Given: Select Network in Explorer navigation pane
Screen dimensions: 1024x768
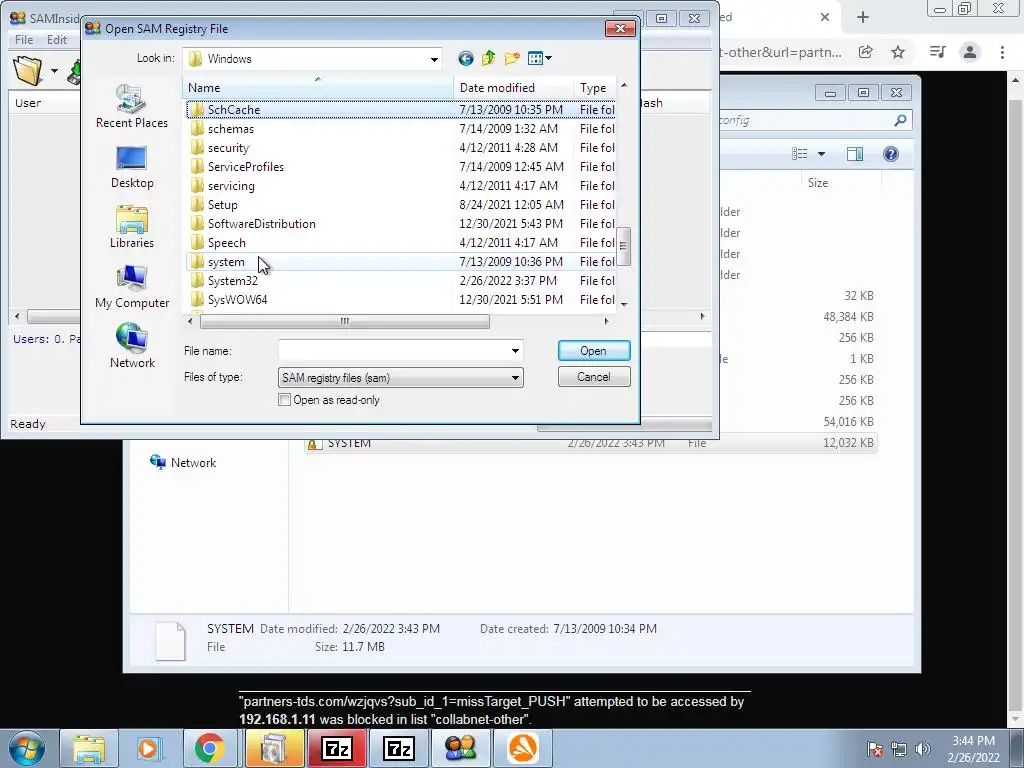Looking at the screenshot, I should click(x=183, y=462).
